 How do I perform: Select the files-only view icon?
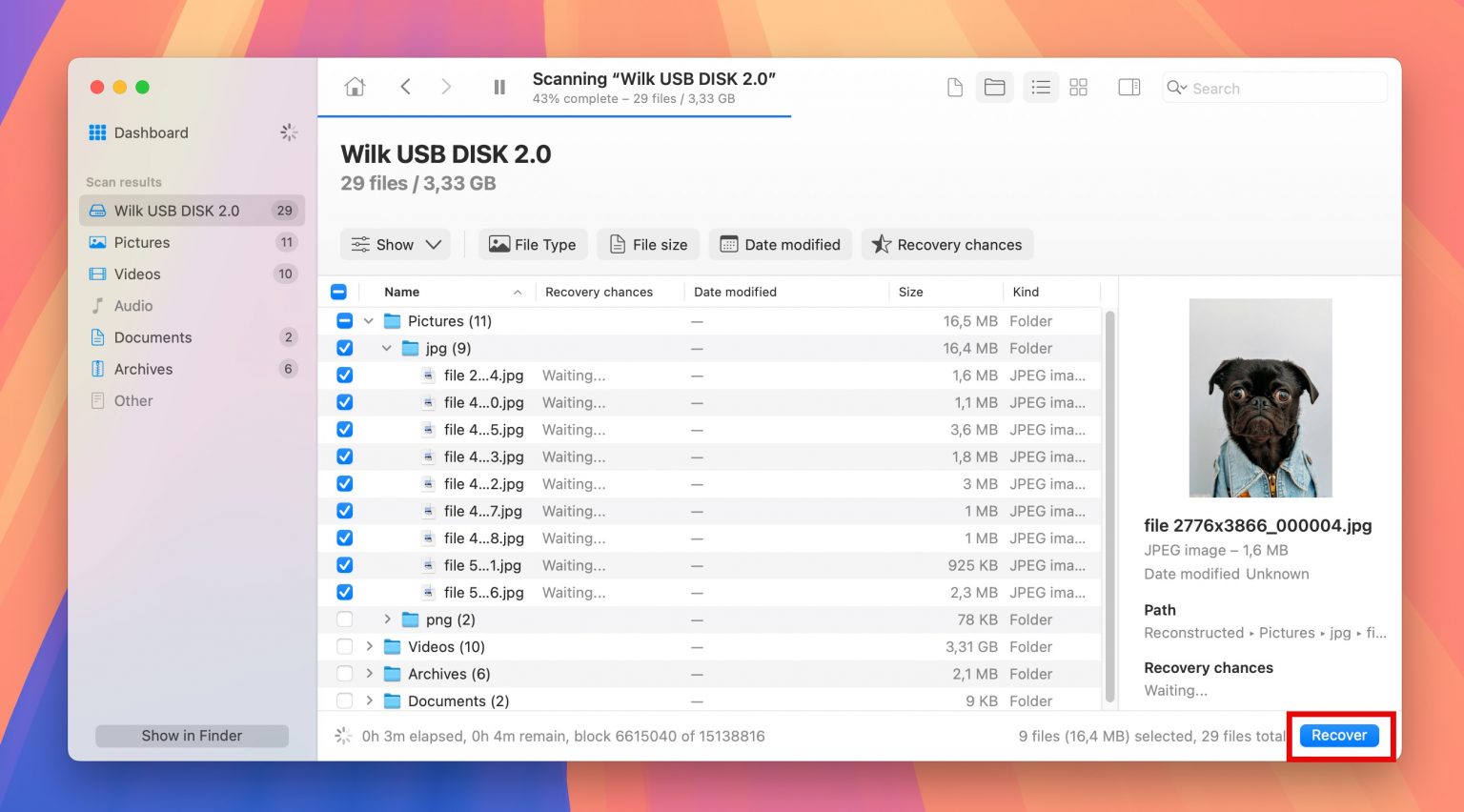point(955,87)
